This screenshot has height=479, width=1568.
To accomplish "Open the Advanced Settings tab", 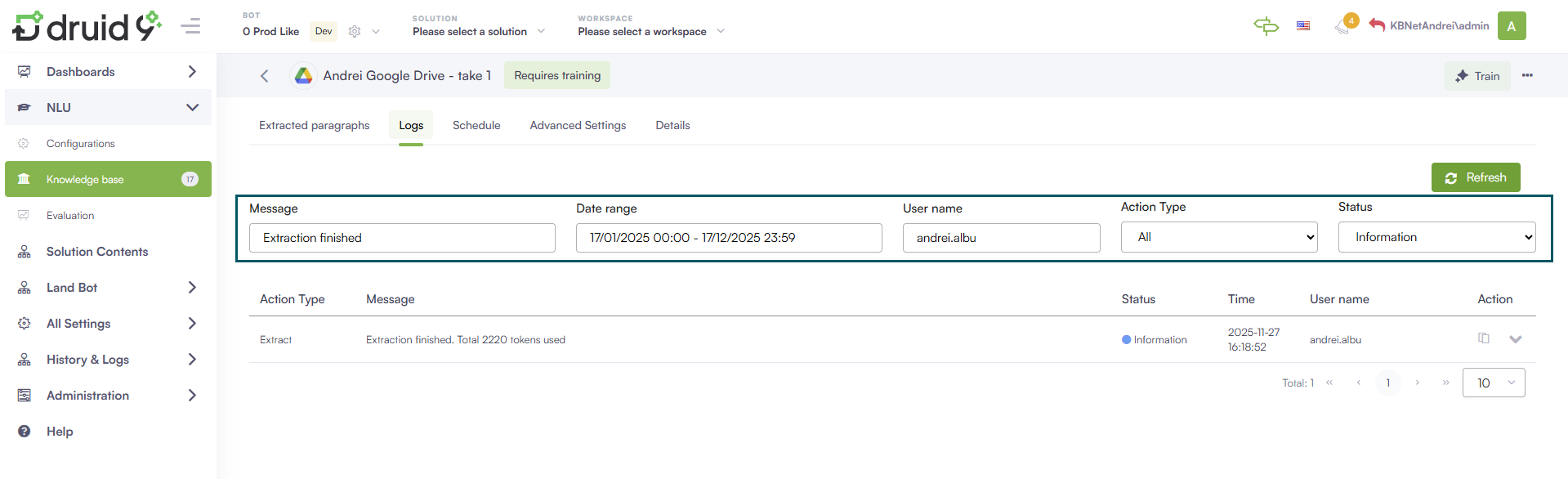I will click(578, 125).
